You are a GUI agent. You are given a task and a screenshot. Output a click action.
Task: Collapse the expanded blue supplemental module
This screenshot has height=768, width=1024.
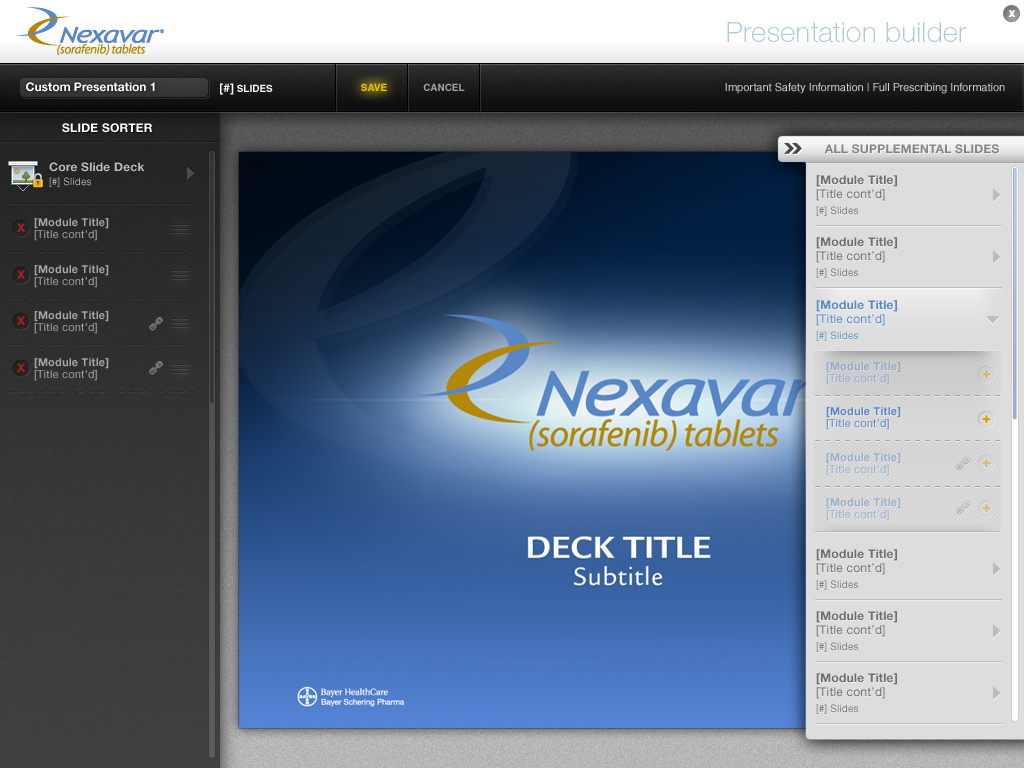pos(992,320)
